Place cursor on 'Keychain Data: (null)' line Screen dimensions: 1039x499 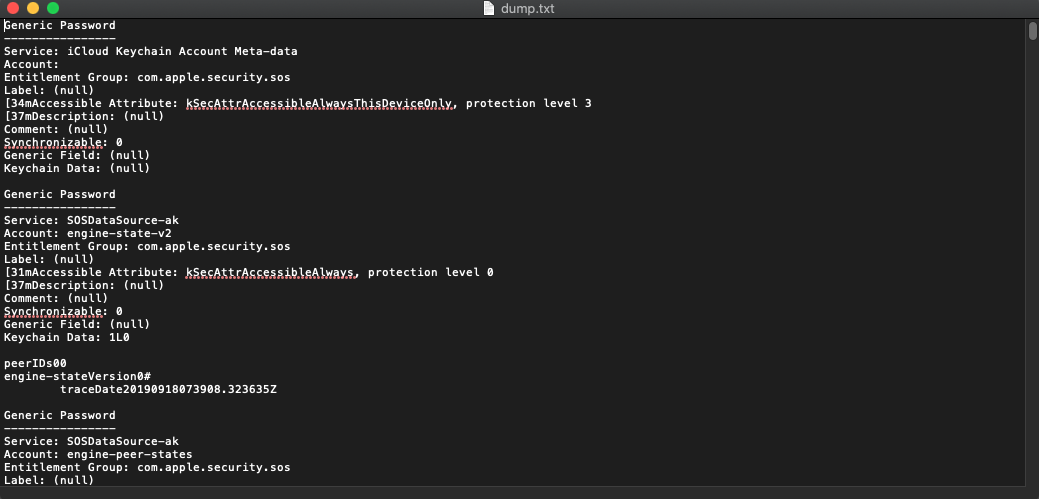[x=77, y=168]
